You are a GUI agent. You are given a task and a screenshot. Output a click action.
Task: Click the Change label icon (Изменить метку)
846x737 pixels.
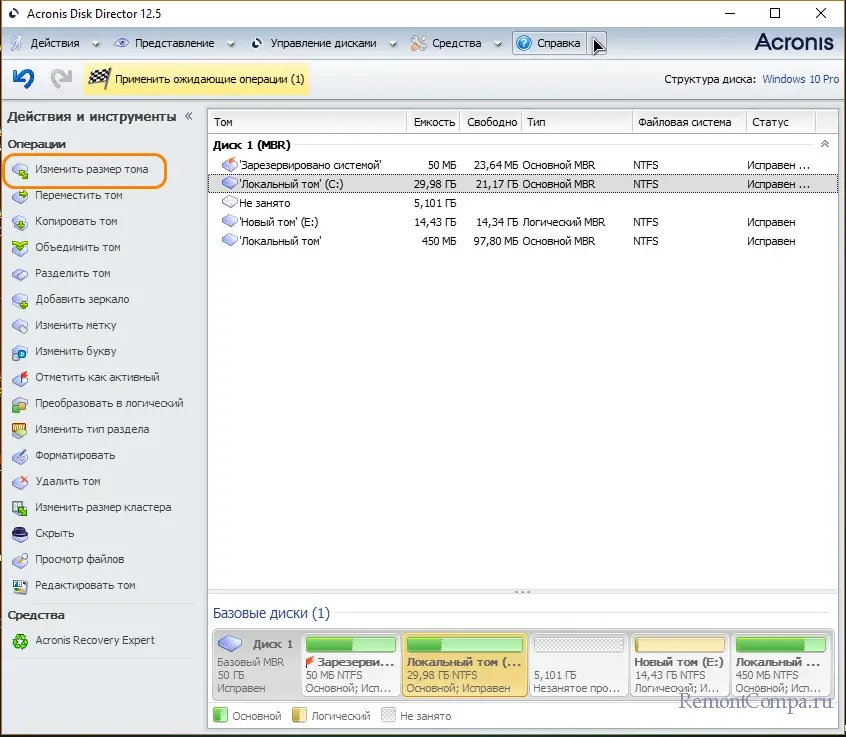coord(20,325)
